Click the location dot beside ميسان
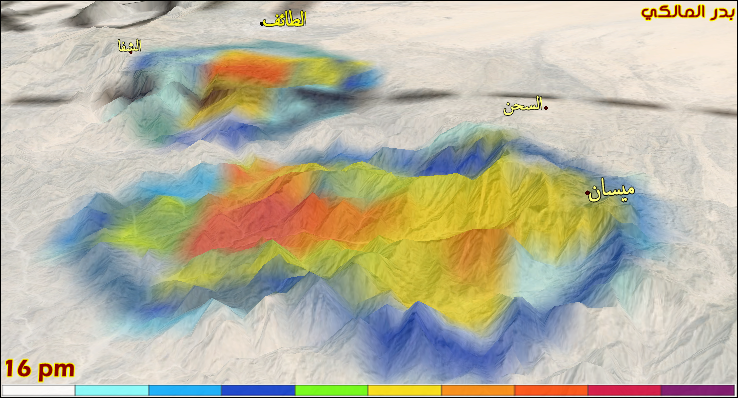The image size is (738, 398). (x=587, y=192)
